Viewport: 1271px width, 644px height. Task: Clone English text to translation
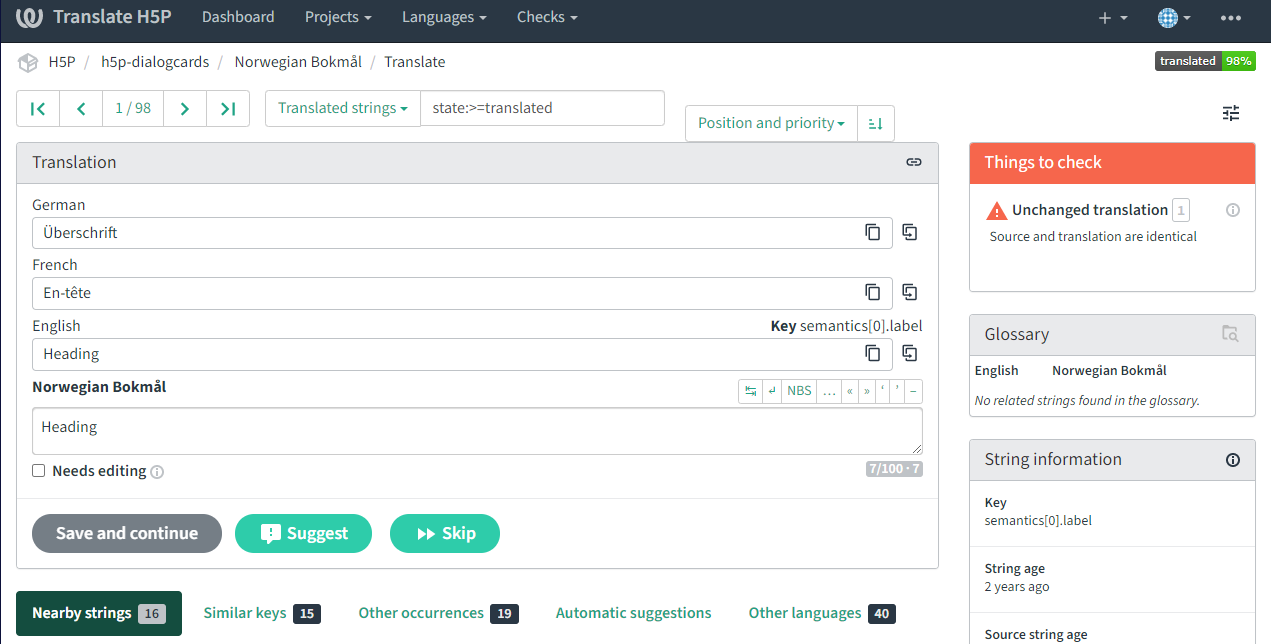(x=909, y=353)
